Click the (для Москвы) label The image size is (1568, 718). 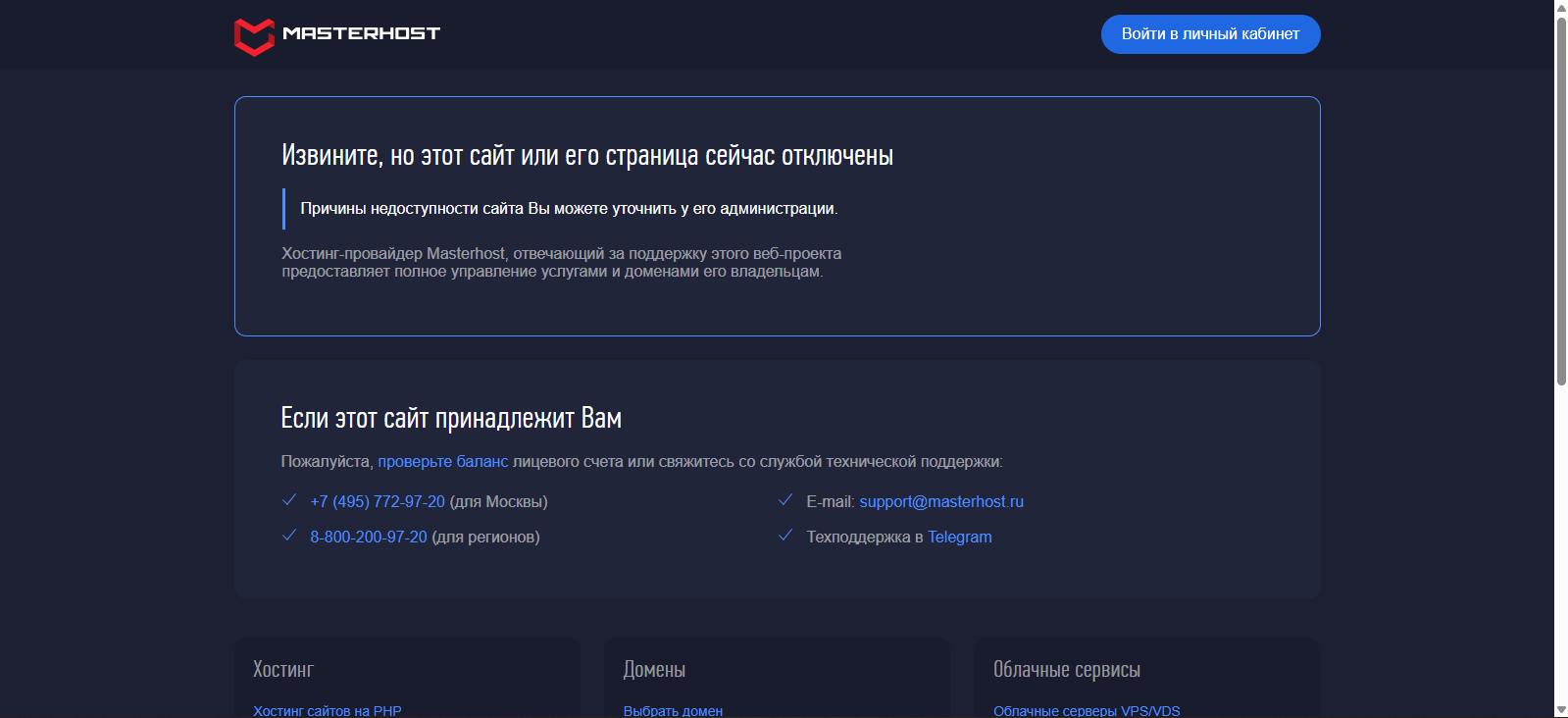pos(498,502)
